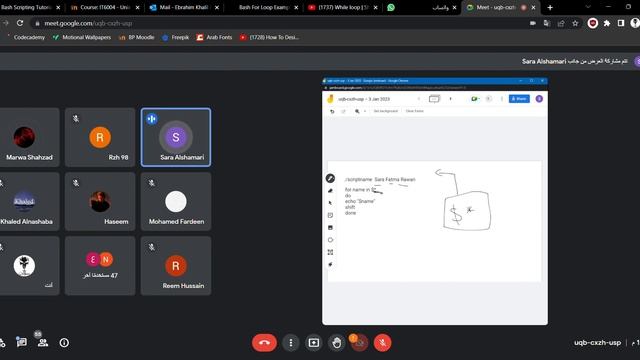Select Mohamed Fardeen participant tile
The width and height of the screenshot is (640, 360).
[x=176, y=201]
